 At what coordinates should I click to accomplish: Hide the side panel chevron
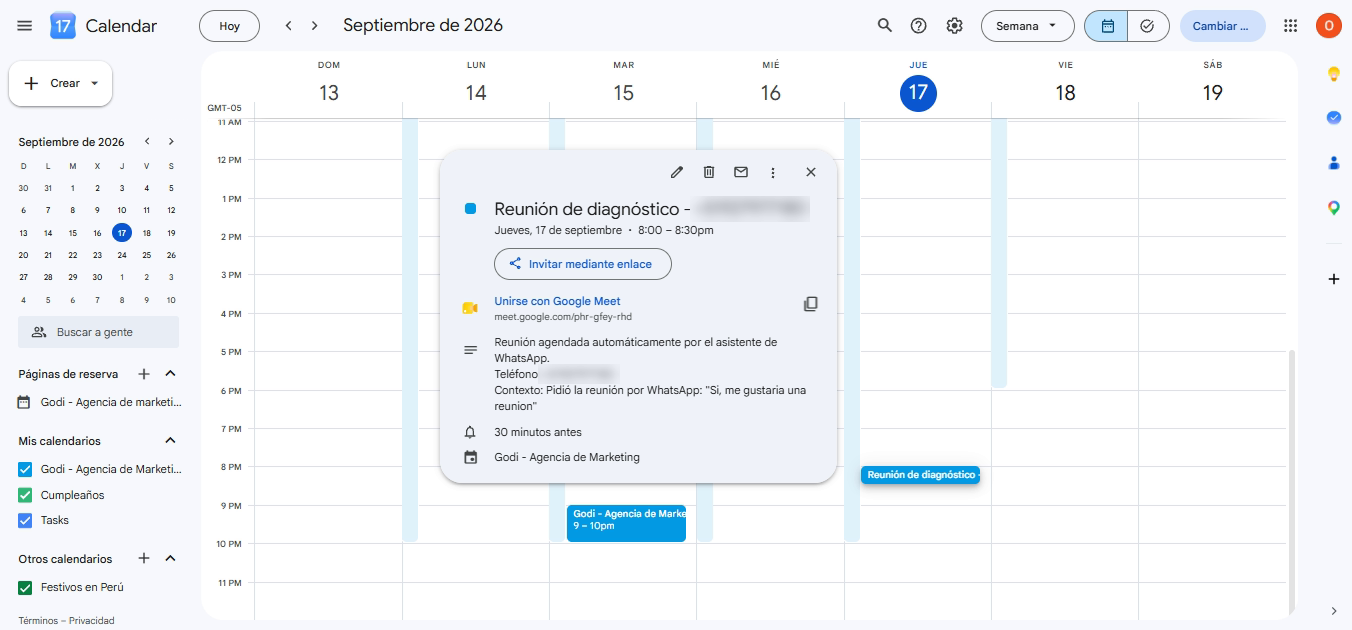click(1333, 611)
